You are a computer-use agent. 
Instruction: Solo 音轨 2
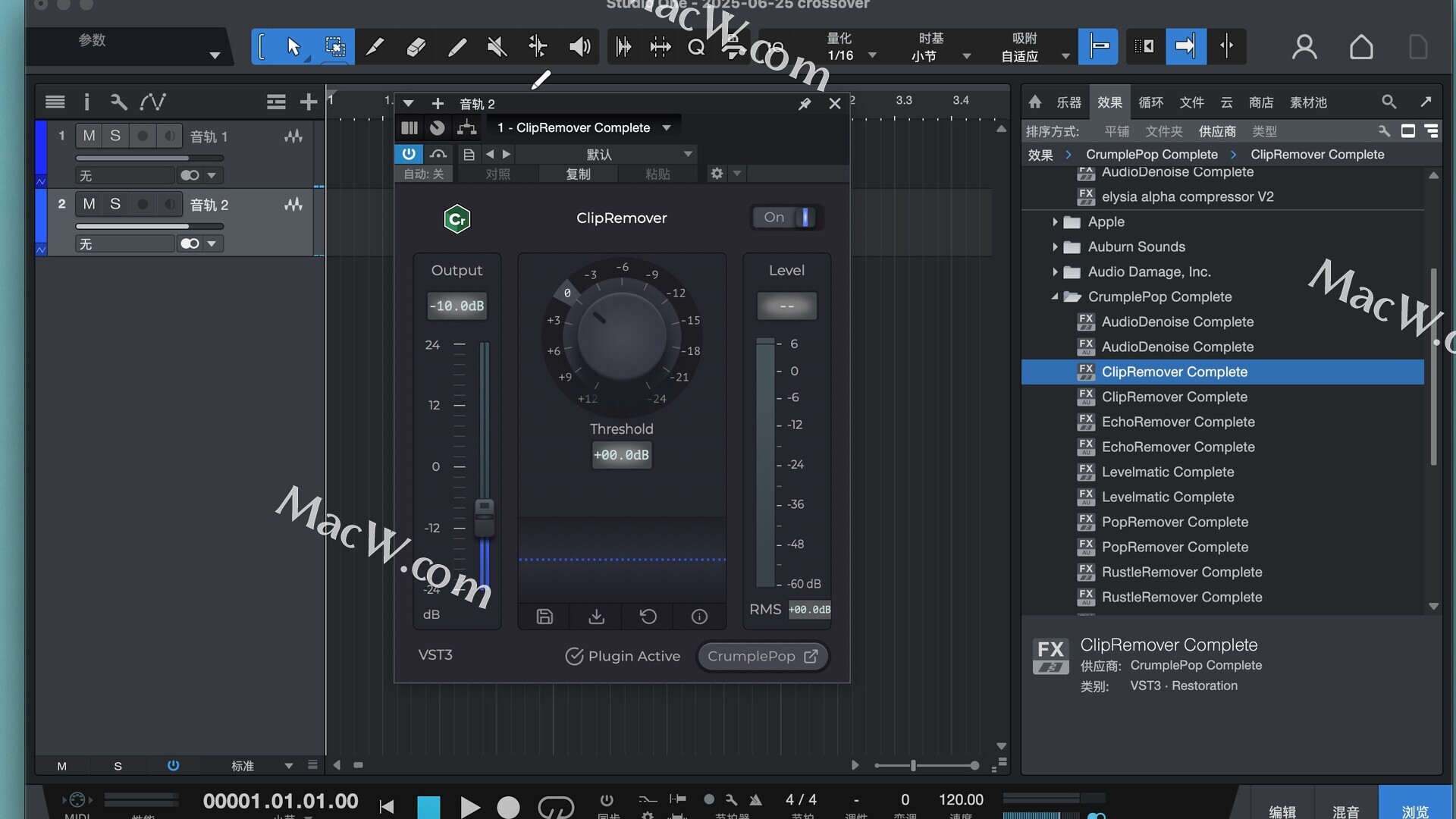click(115, 204)
